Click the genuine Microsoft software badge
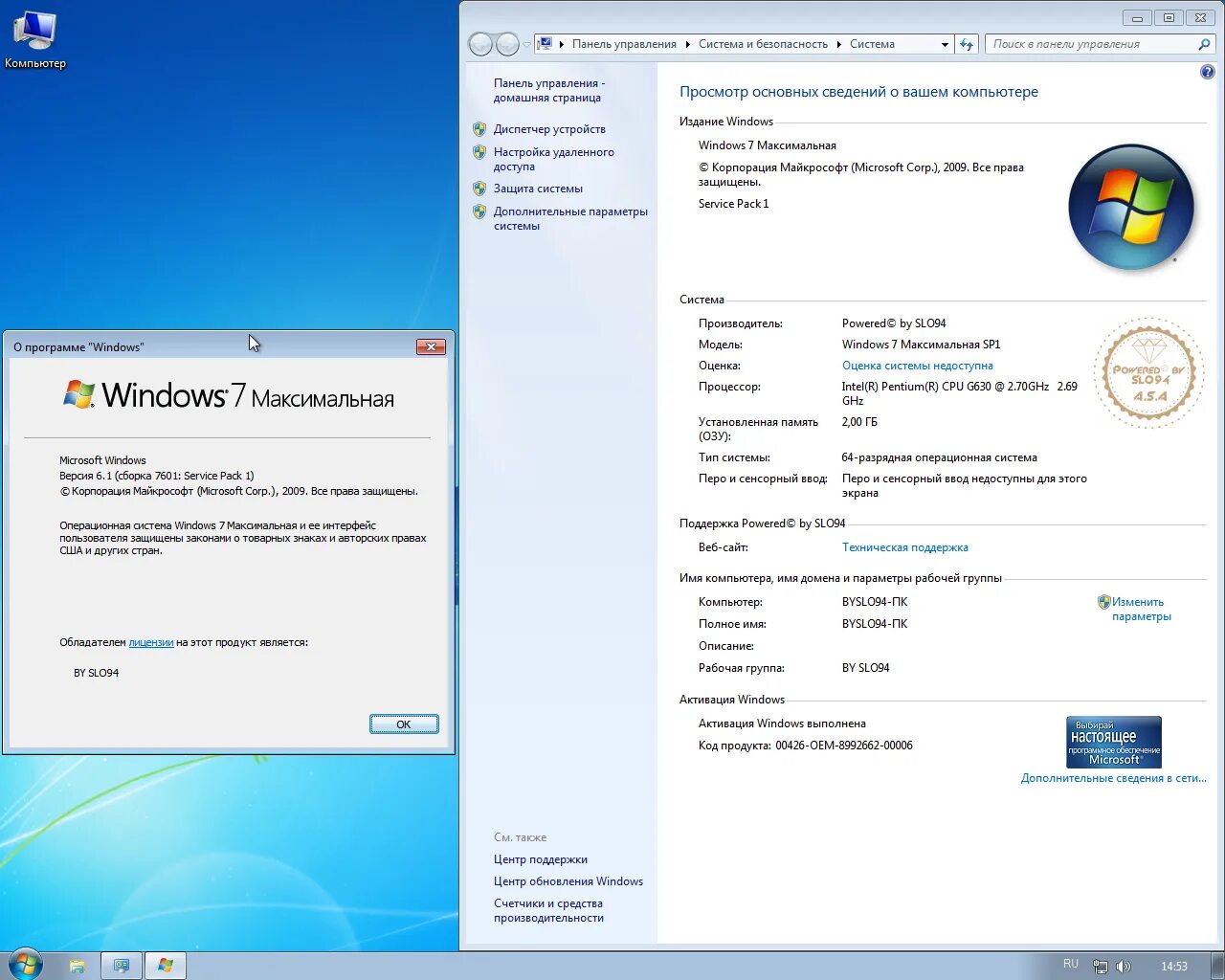The height and width of the screenshot is (980, 1225). point(1114,742)
